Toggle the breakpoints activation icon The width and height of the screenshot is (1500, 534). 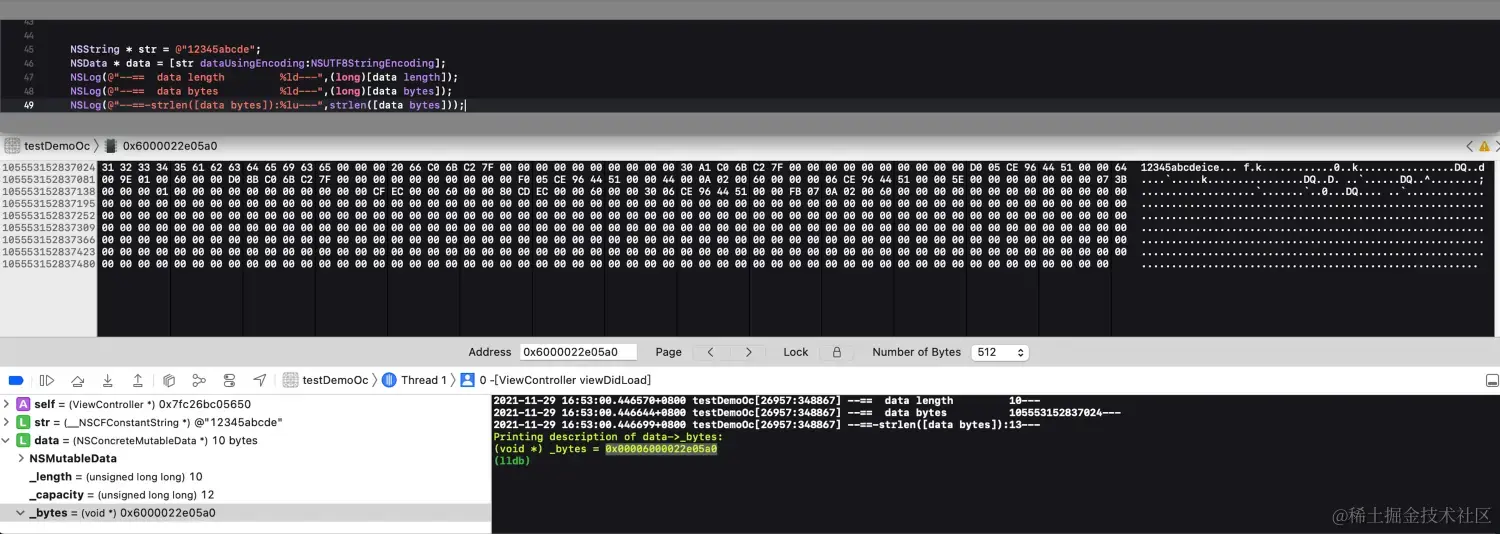coord(16,380)
